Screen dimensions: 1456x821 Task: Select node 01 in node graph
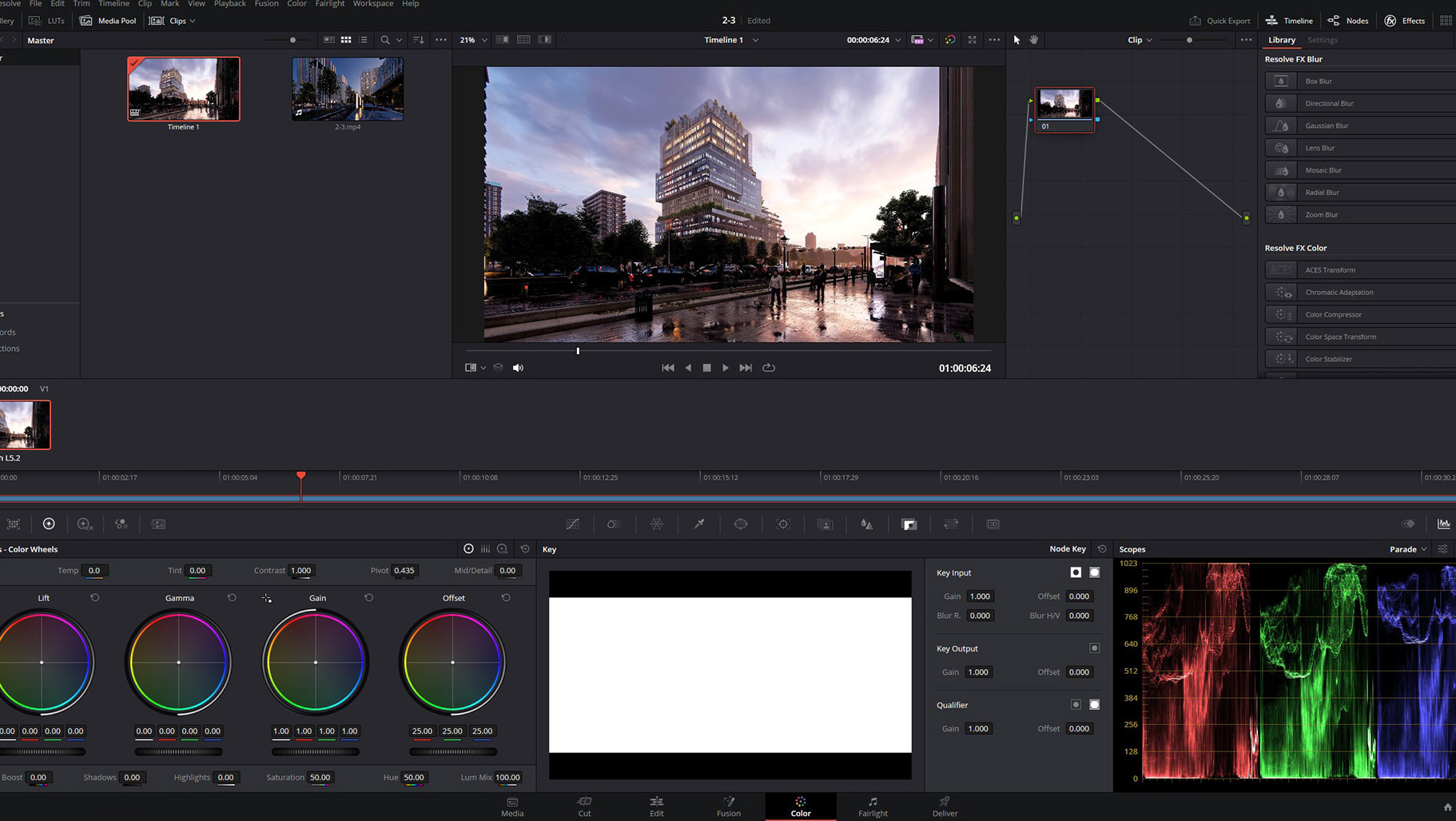1064,110
